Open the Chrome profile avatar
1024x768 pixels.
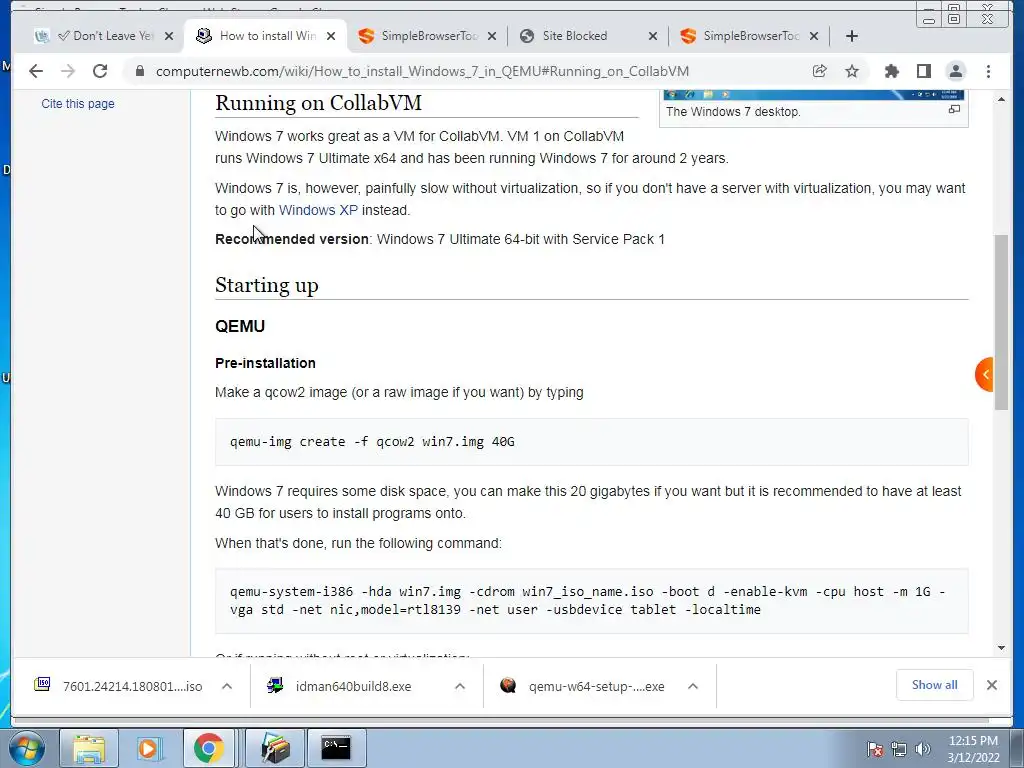[955, 71]
